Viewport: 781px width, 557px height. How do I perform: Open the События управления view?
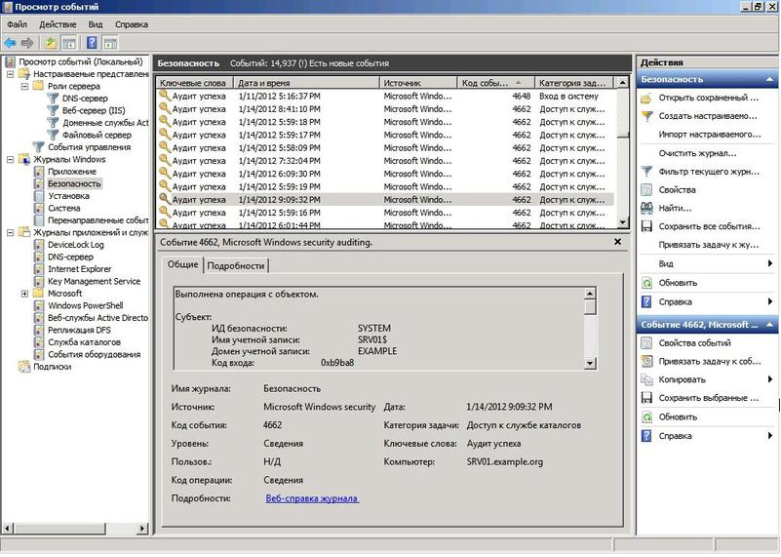coord(89,147)
